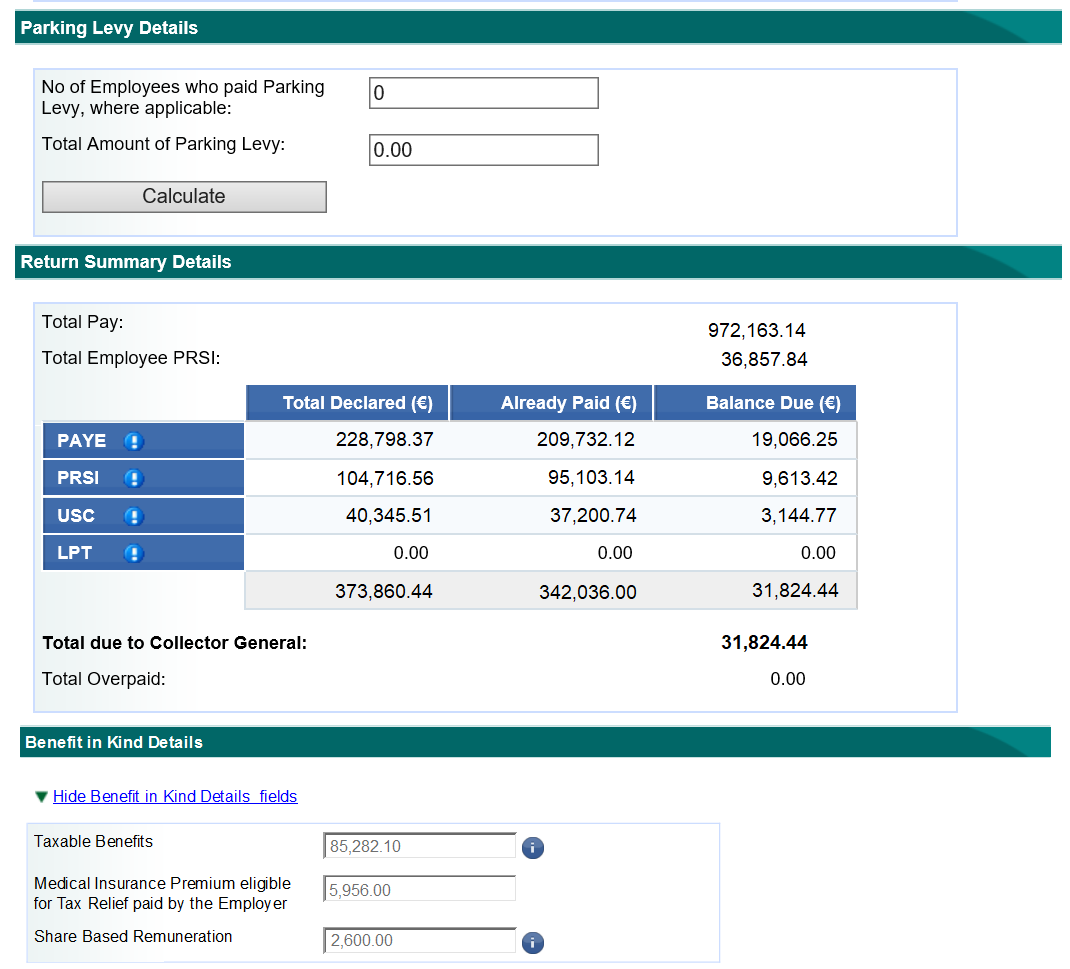Select the Return Summary Details header bar
Screen dimensions: 1070x969
click(126, 262)
